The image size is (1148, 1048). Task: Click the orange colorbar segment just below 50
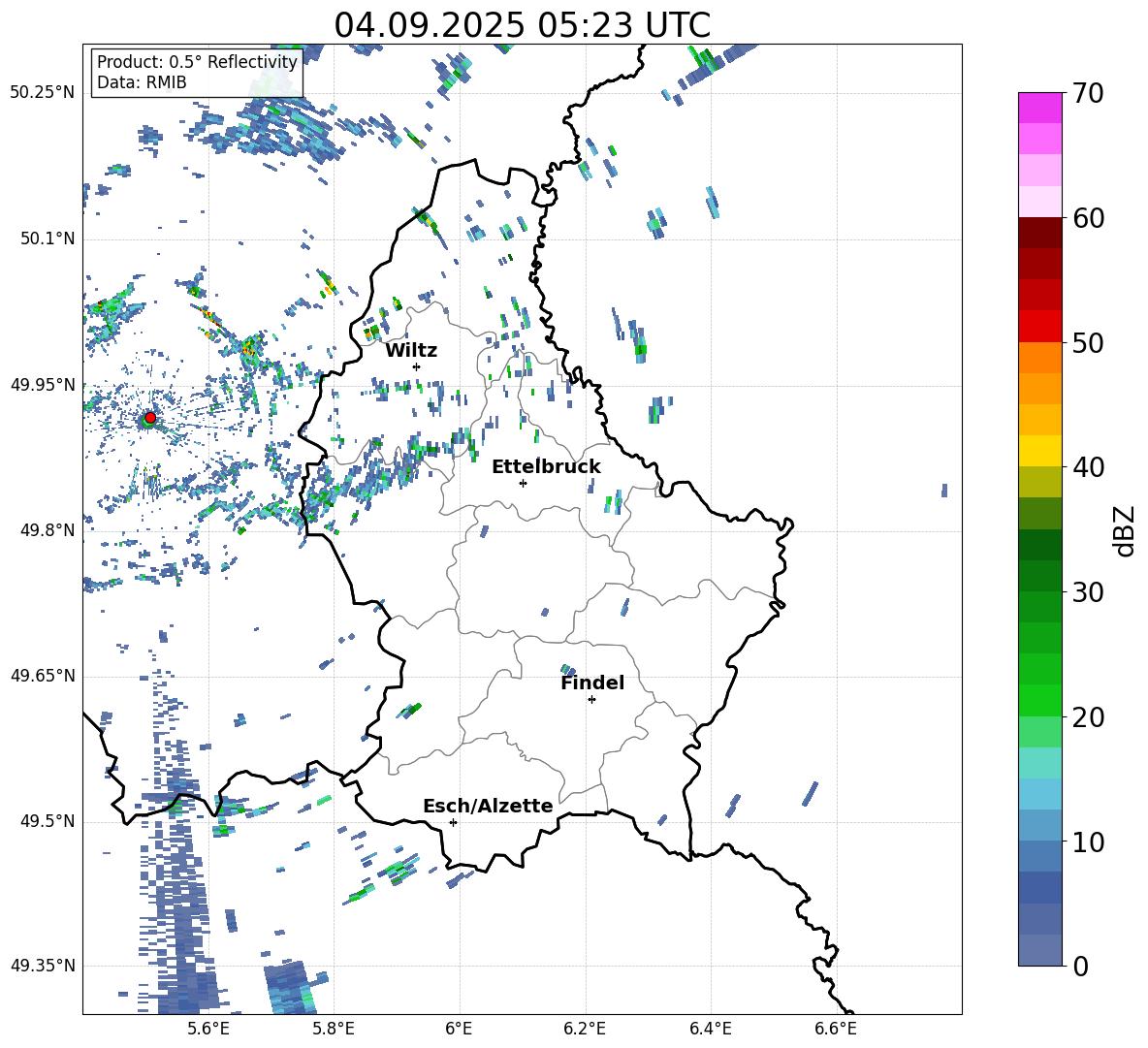point(1040,358)
